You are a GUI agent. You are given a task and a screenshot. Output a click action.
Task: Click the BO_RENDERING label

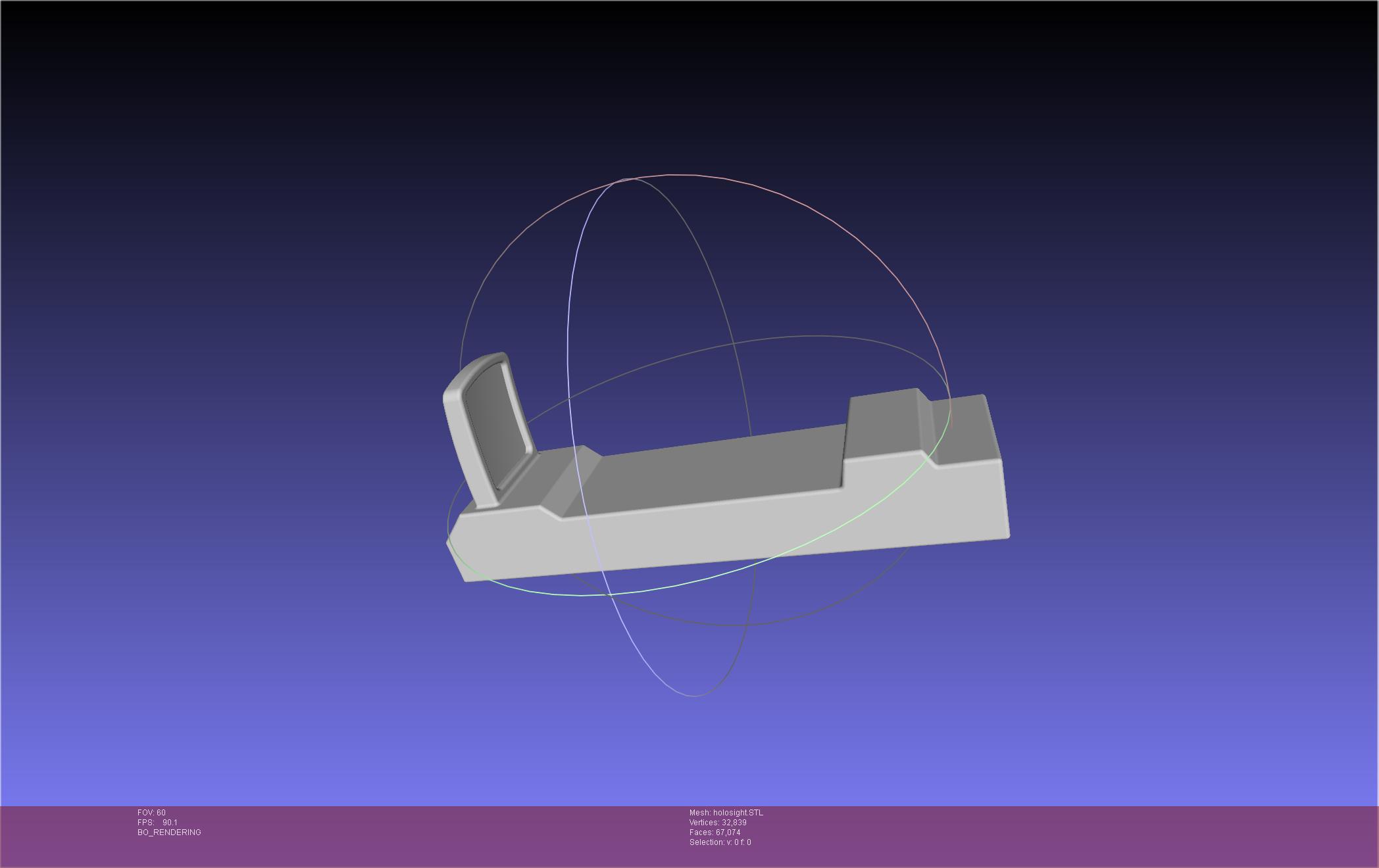(x=169, y=832)
